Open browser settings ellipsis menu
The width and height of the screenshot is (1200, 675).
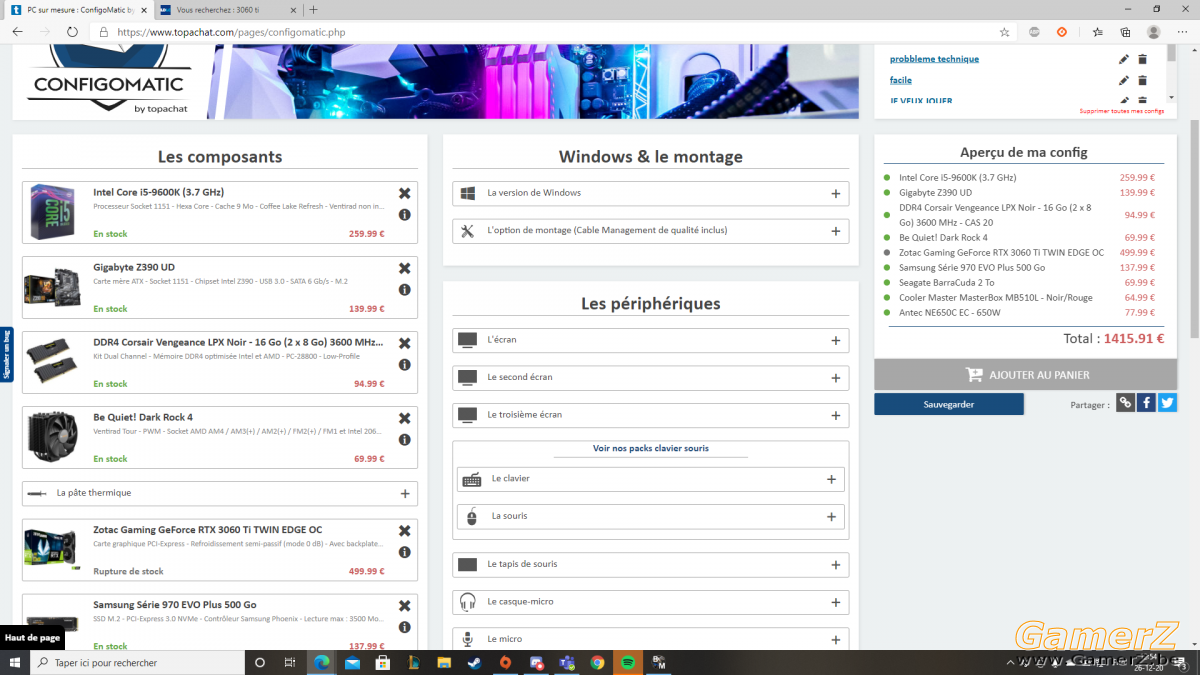click(1182, 32)
